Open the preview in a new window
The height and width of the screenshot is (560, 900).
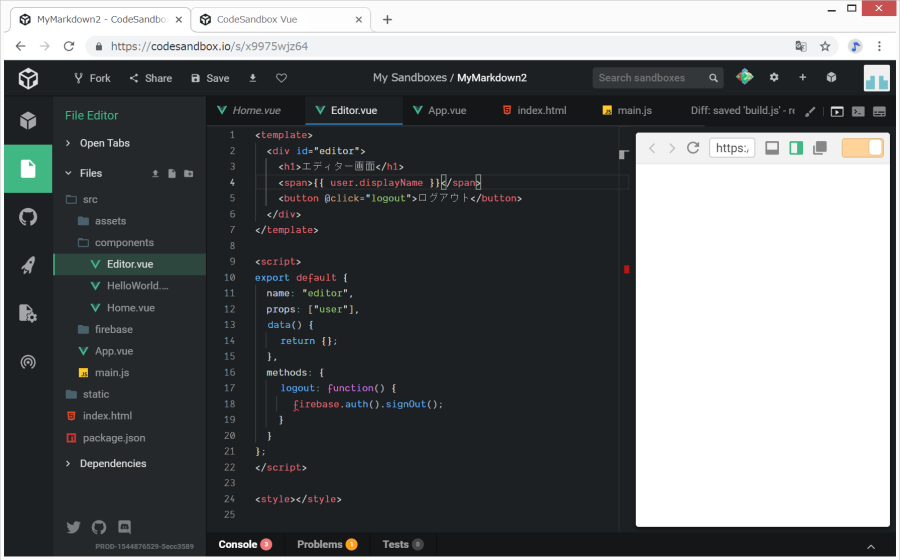[x=820, y=148]
